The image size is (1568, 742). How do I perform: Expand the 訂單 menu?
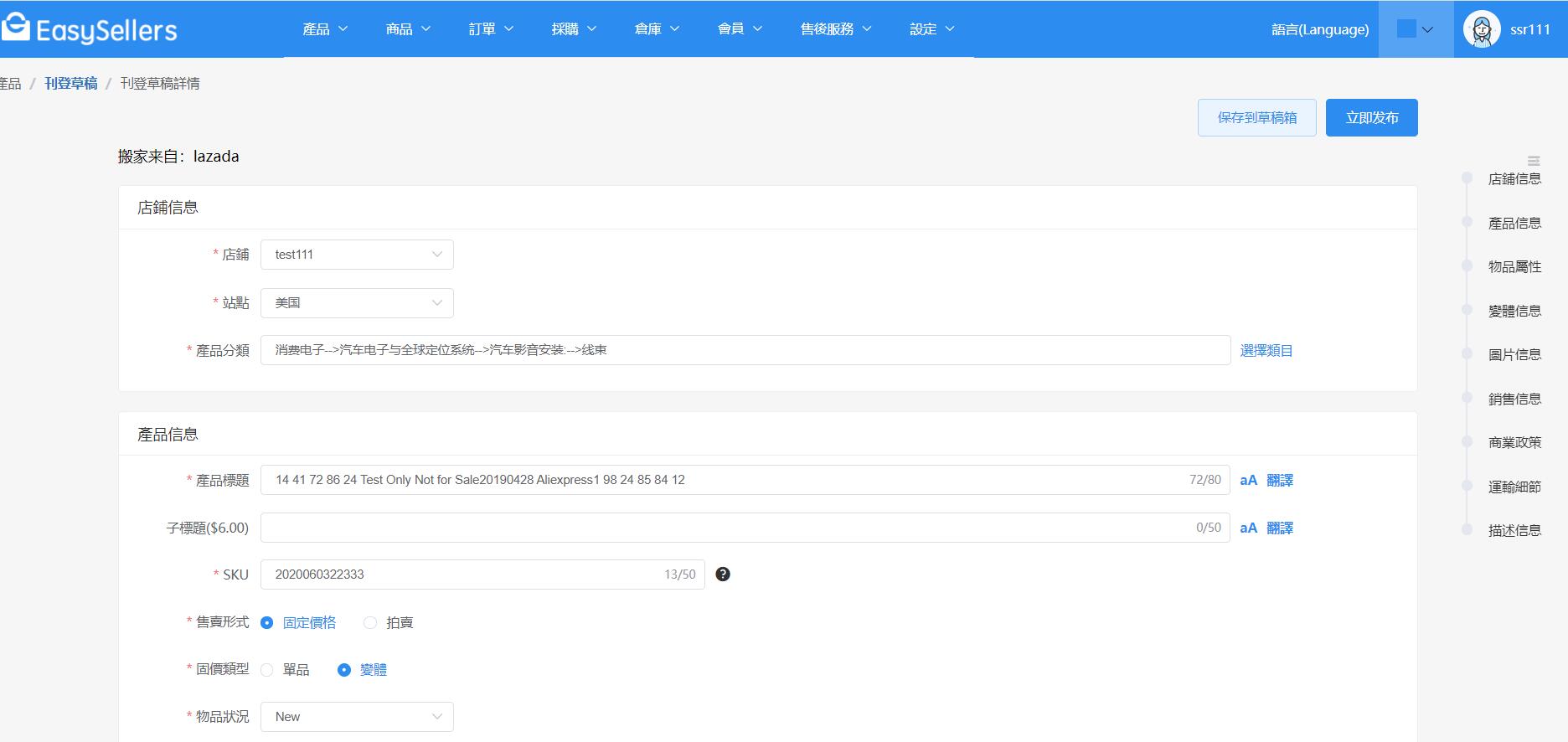[x=491, y=29]
